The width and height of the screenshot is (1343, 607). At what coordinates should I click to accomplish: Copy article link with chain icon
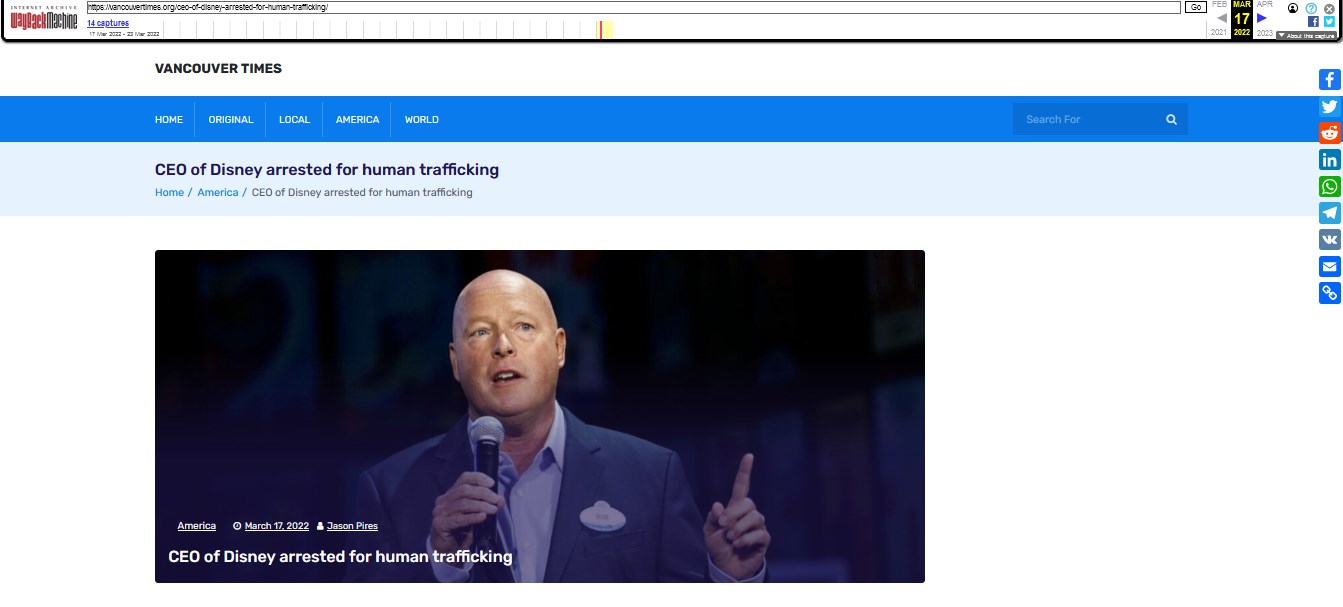click(x=1329, y=293)
